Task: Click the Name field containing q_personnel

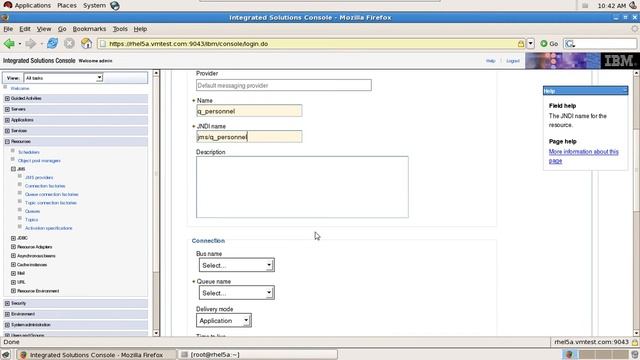Action: (249, 111)
